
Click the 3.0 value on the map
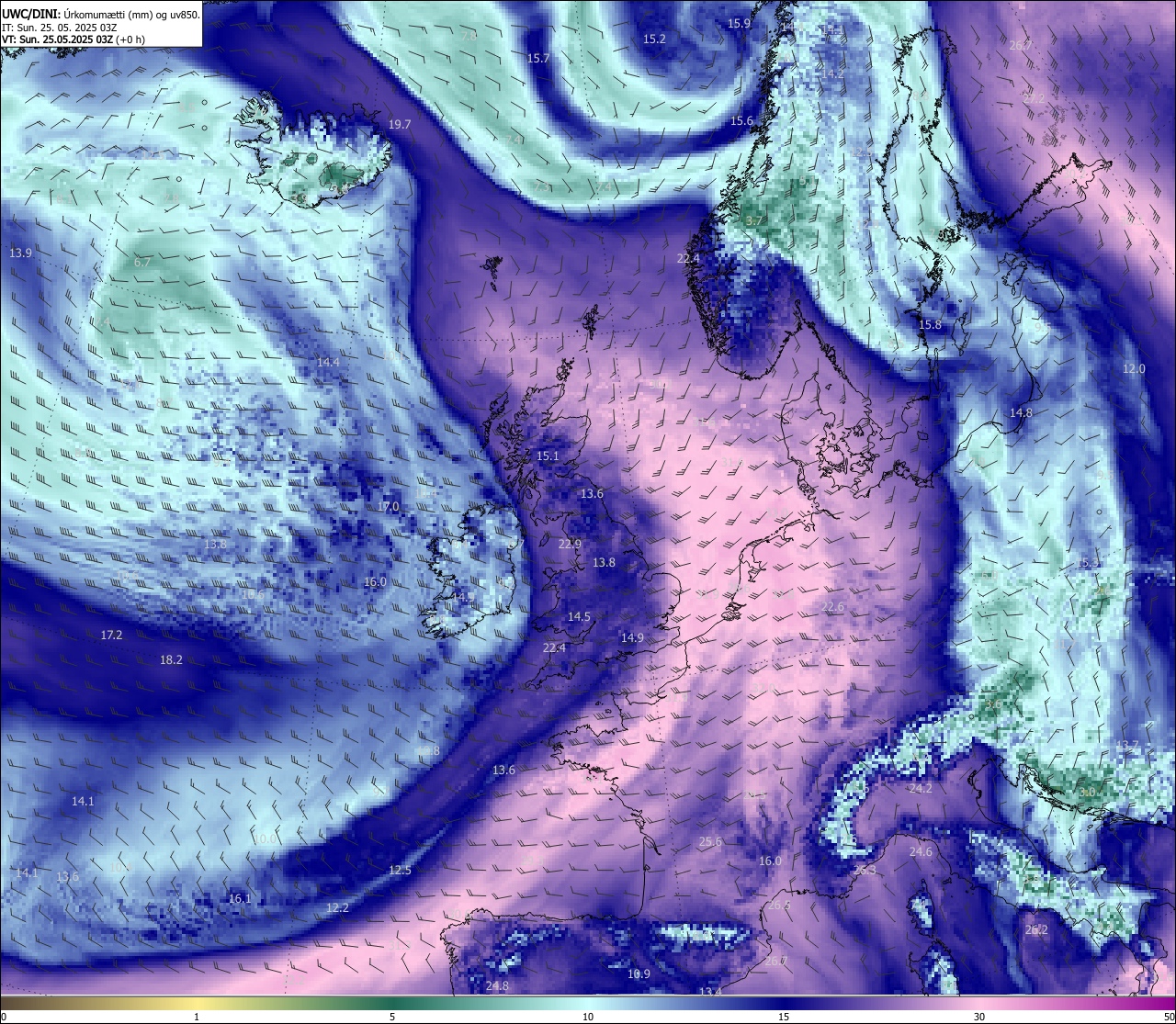click(1088, 791)
